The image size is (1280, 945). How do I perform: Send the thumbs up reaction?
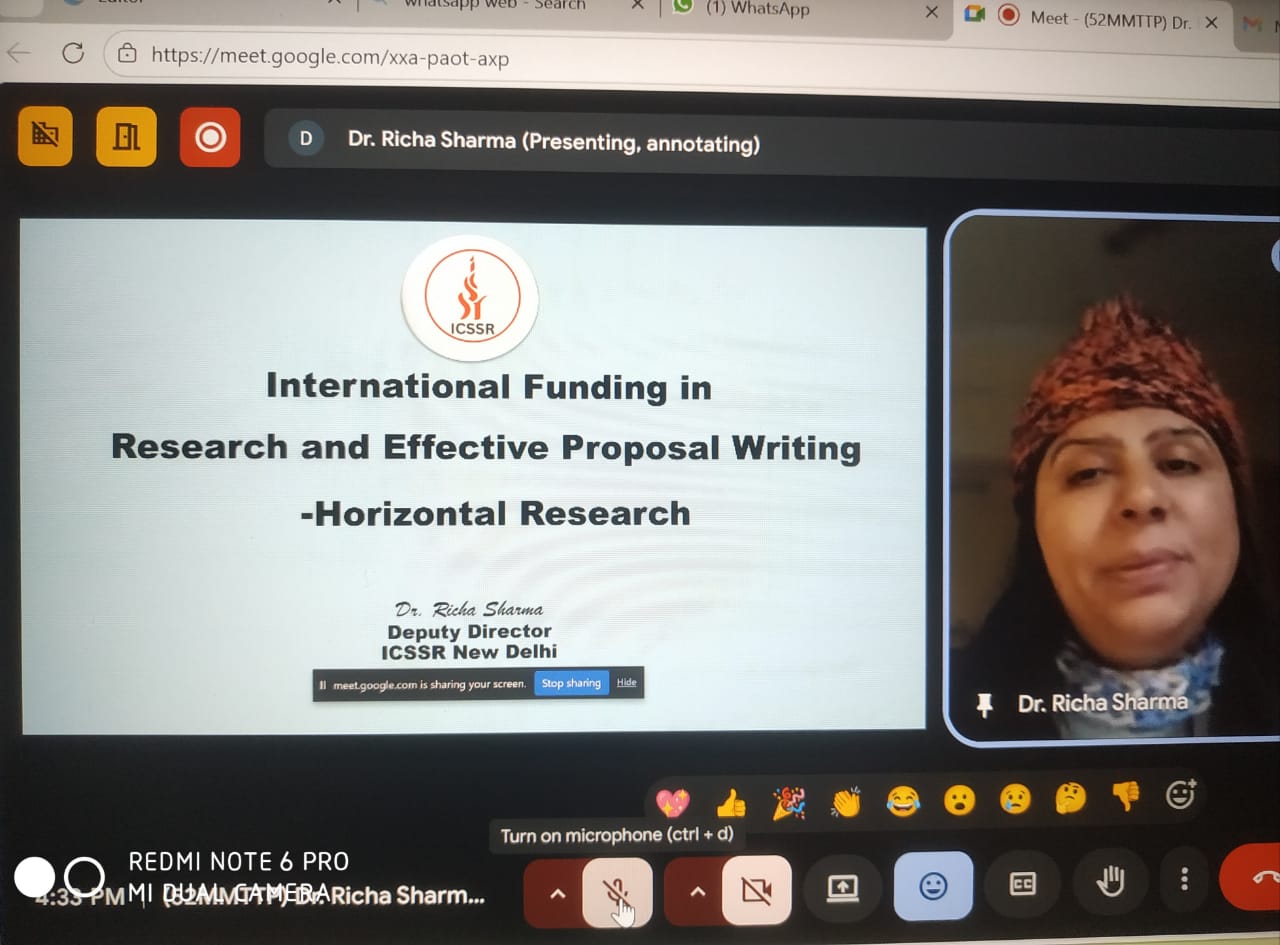(731, 802)
